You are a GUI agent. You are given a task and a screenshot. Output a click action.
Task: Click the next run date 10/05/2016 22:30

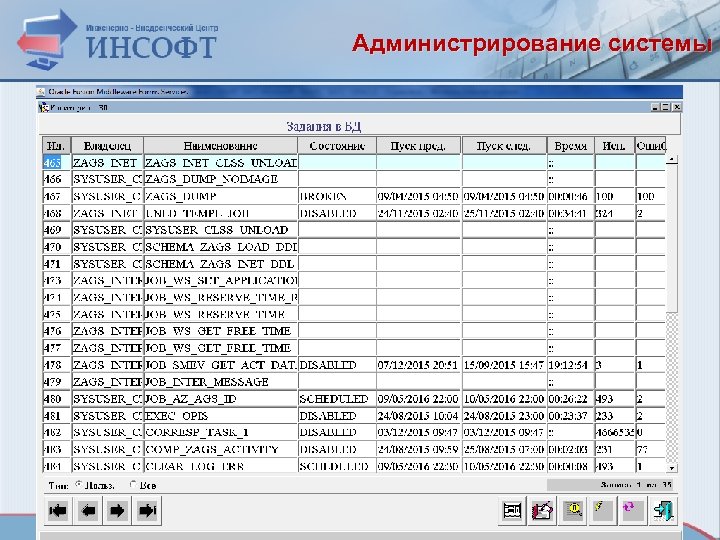pos(504,466)
